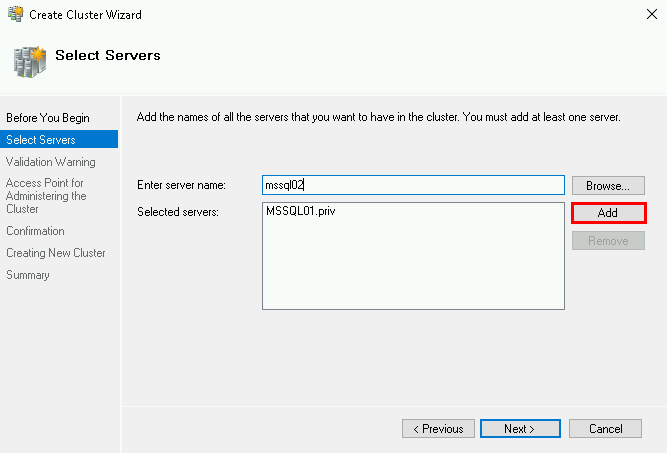Proceed using the Next button
Viewport: 667px width, 453px height.
[x=517, y=429]
